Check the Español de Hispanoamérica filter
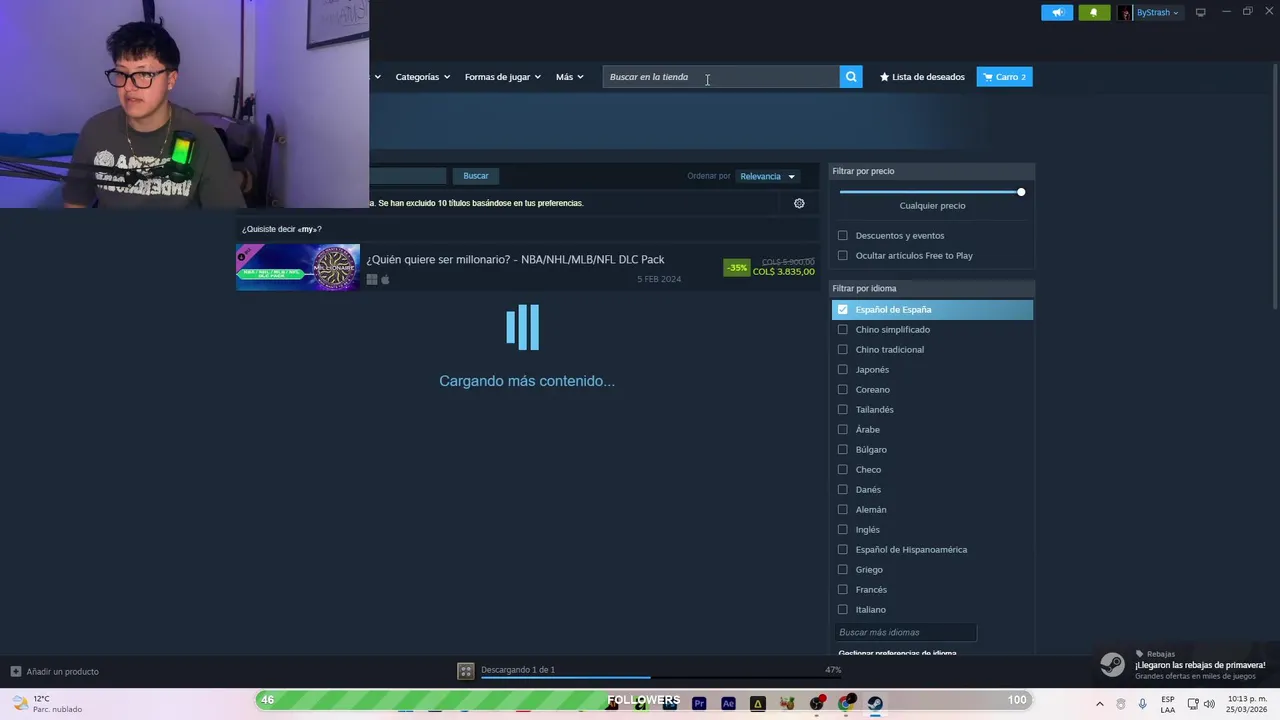Viewport: 1280px width, 720px height. pyautogui.click(x=843, y=549)
